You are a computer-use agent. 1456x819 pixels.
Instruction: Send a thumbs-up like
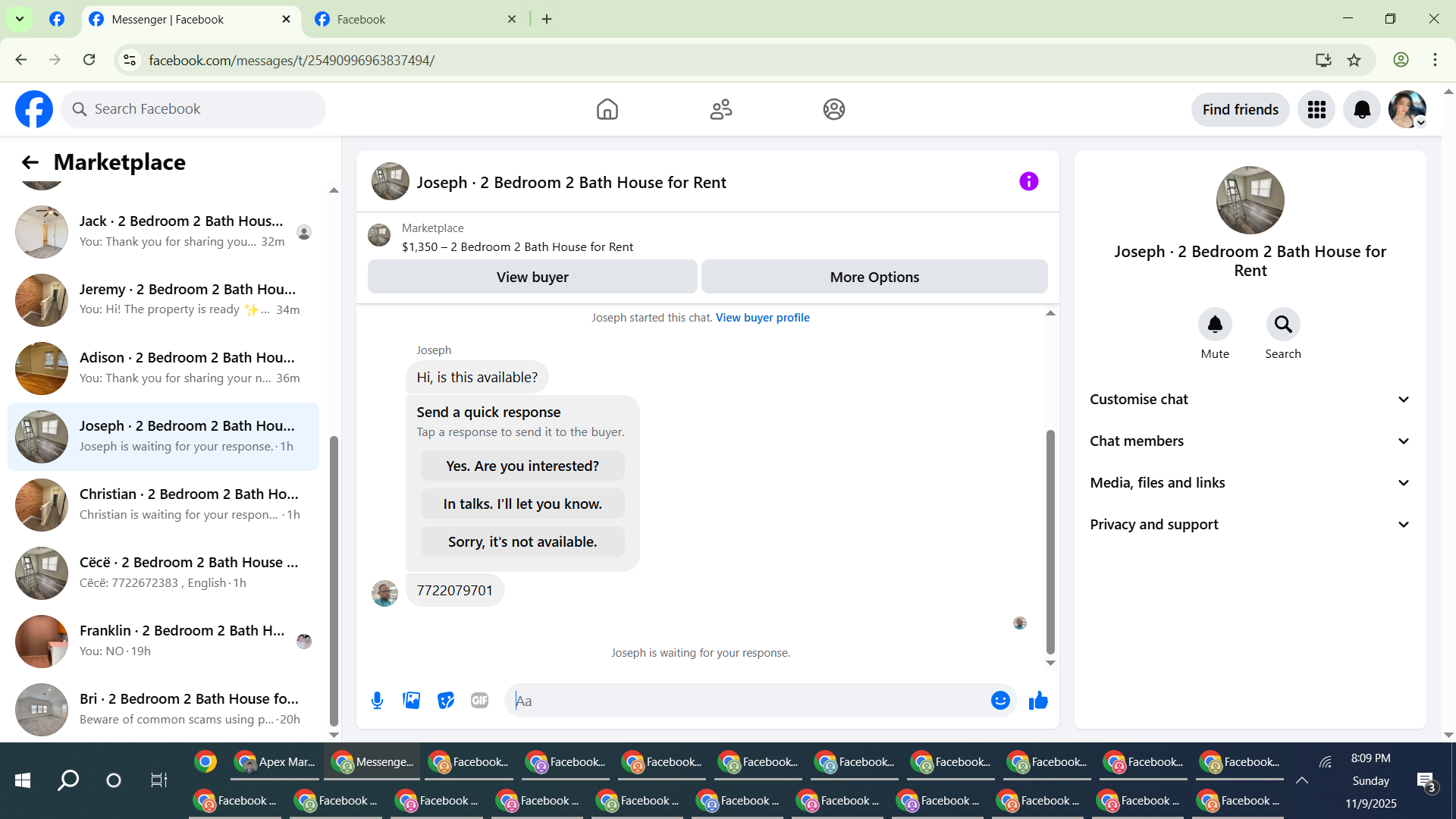pos(1038,701)
